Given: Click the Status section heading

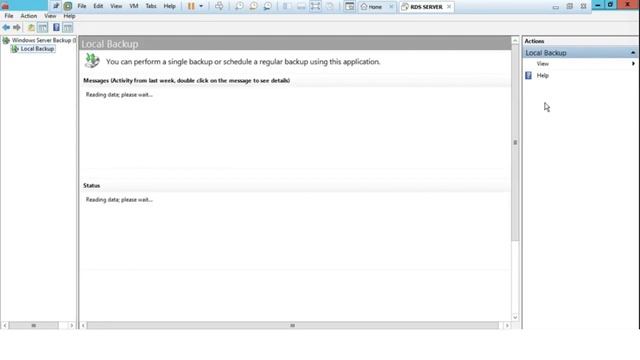Looking at the screenshot, I should point(91,185).
